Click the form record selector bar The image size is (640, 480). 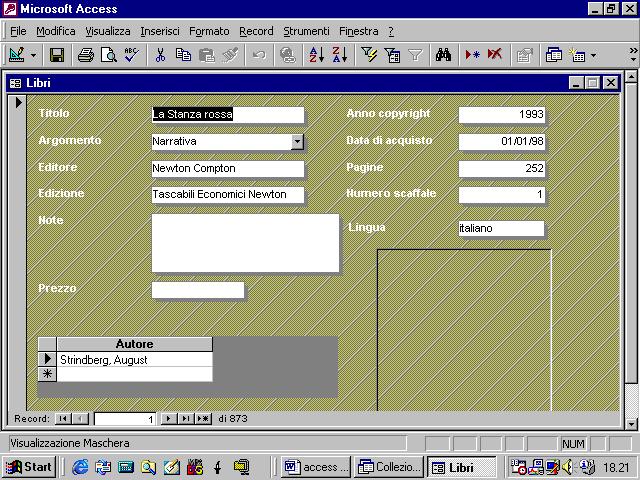pyautogui.click(x=18, y=253)
